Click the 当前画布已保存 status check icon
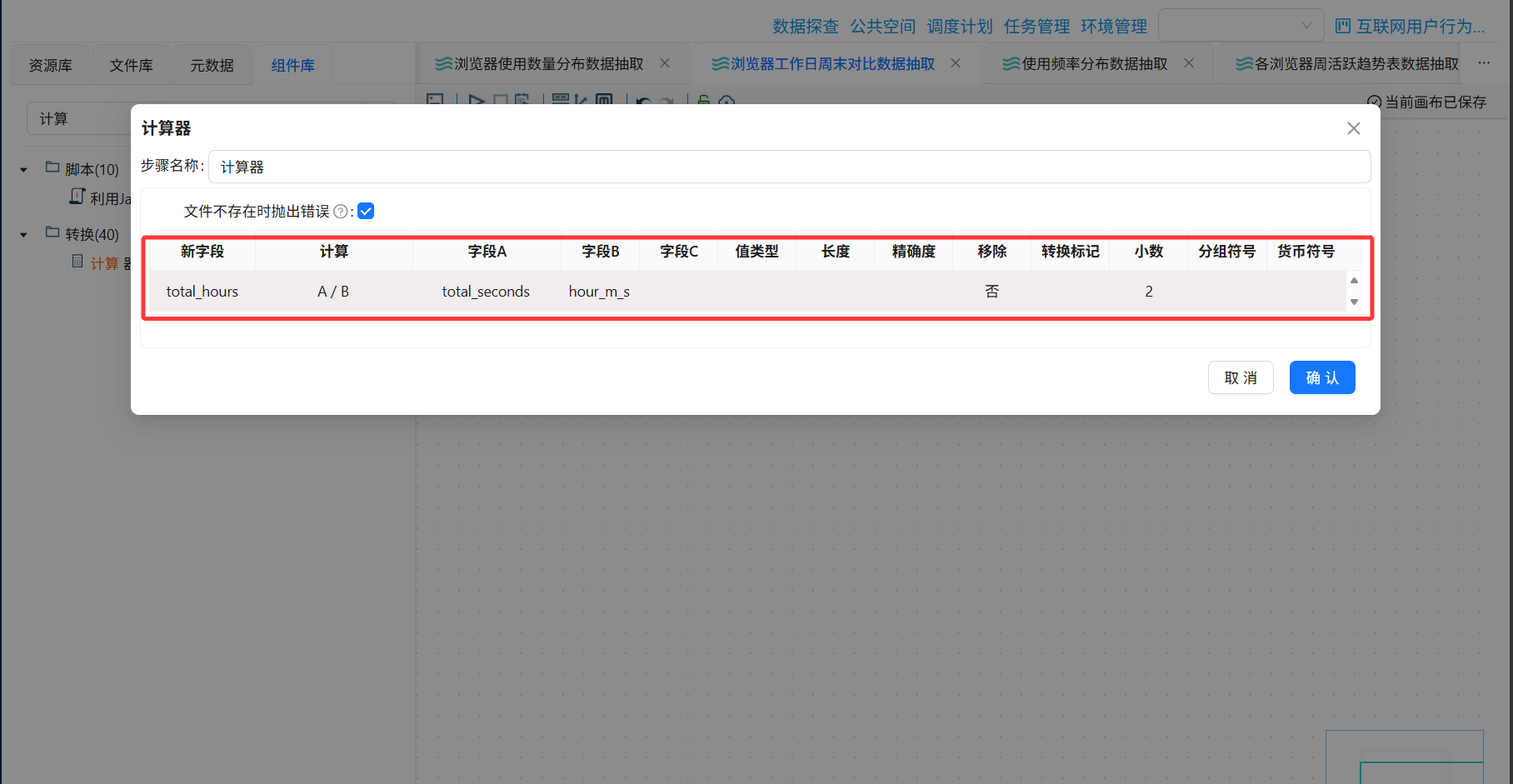 [1374, 102]
